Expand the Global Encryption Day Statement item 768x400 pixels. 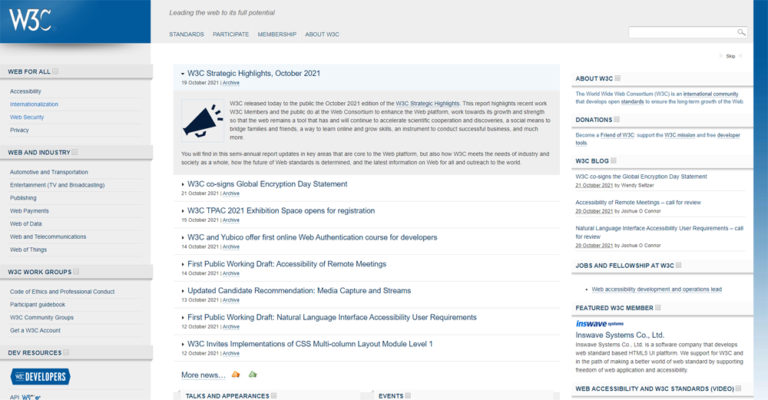tap(182, 184)
